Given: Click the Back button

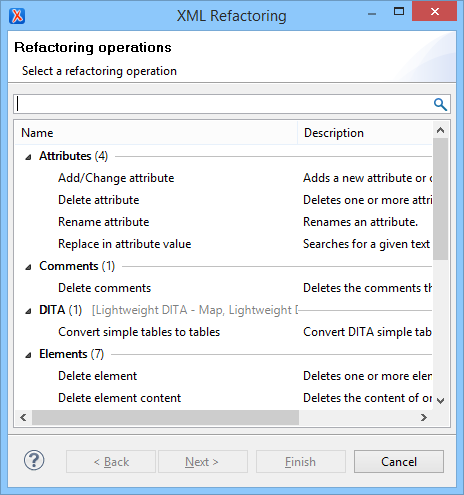Looking at the screenshot, I should 111,462.
